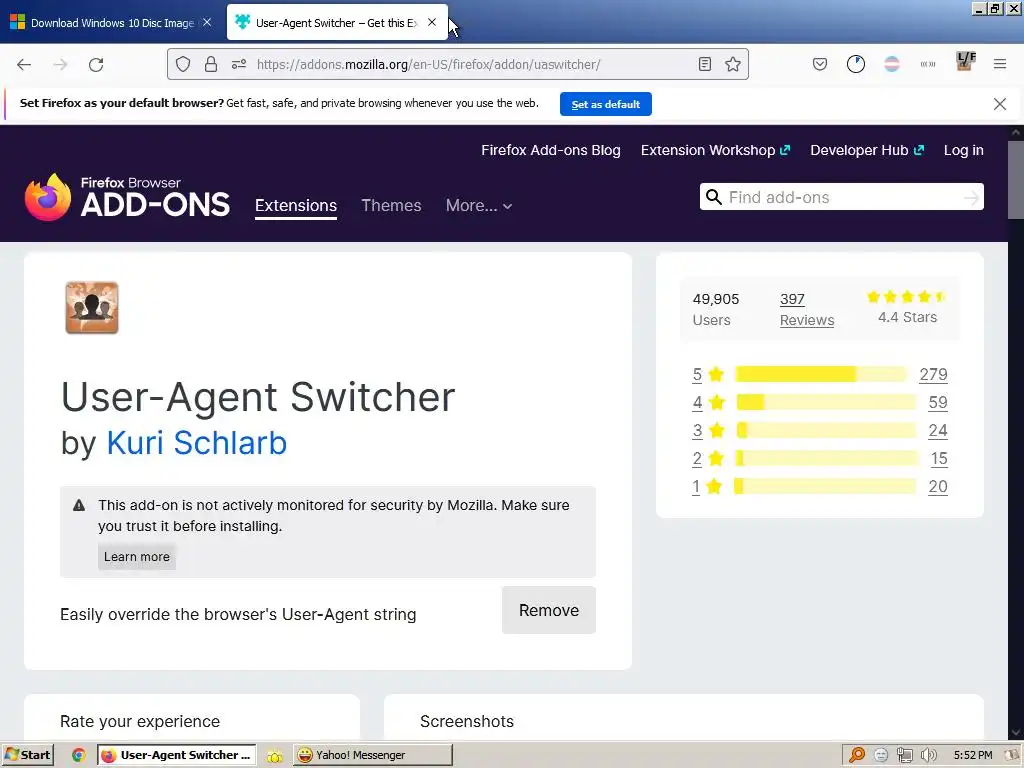This screenshot has height=768, width=1024.
Task: Click the search magnifier icon in Find add-ons
Action: (714, 197)
